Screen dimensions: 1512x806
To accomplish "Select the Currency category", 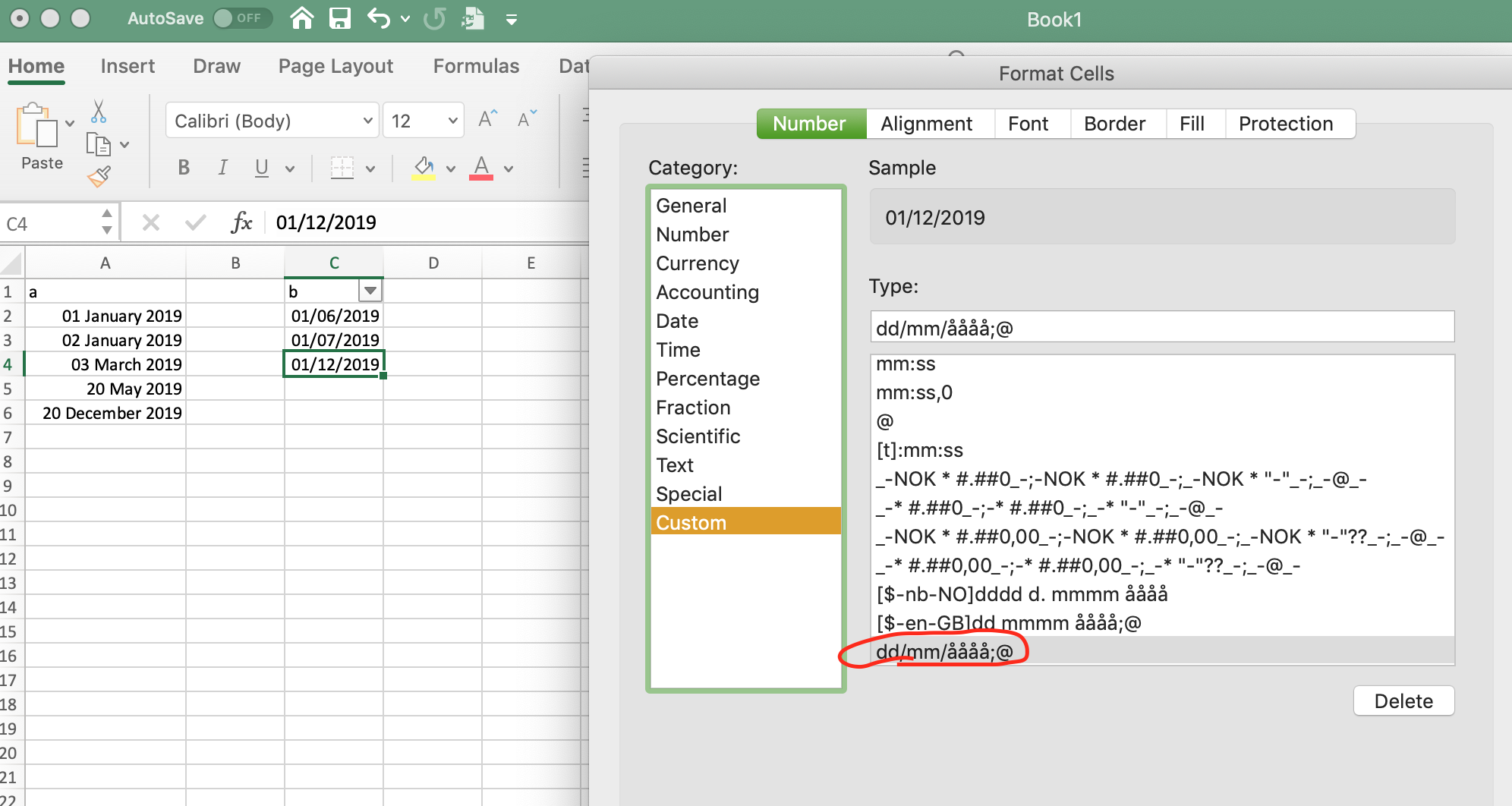I will pos(745,263).
